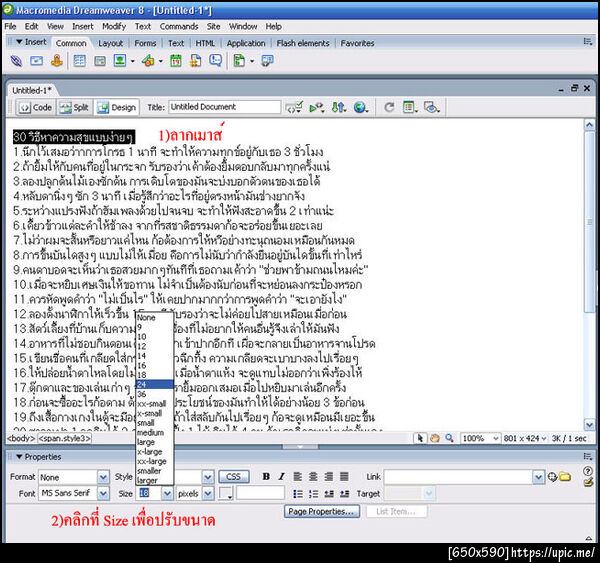Toggle Unordered List
This screenshot has width=600, height=563.
click(x=298, y=494)
